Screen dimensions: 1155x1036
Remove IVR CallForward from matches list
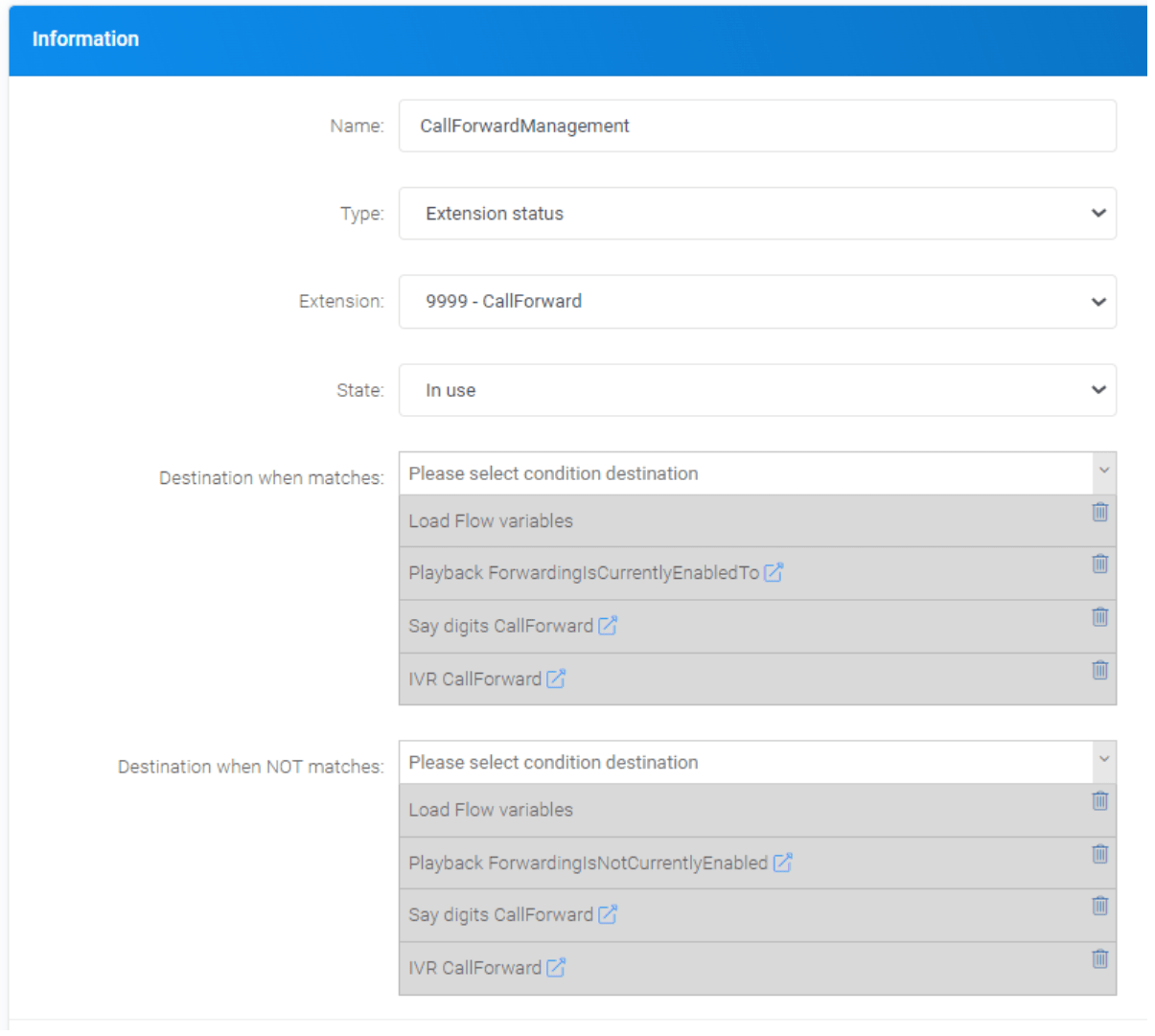pos(1099,670)
